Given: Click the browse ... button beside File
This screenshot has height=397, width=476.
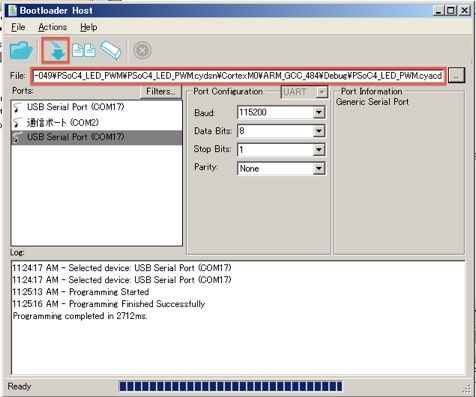Looking at the screenshot, I should [x=456, y=76].
